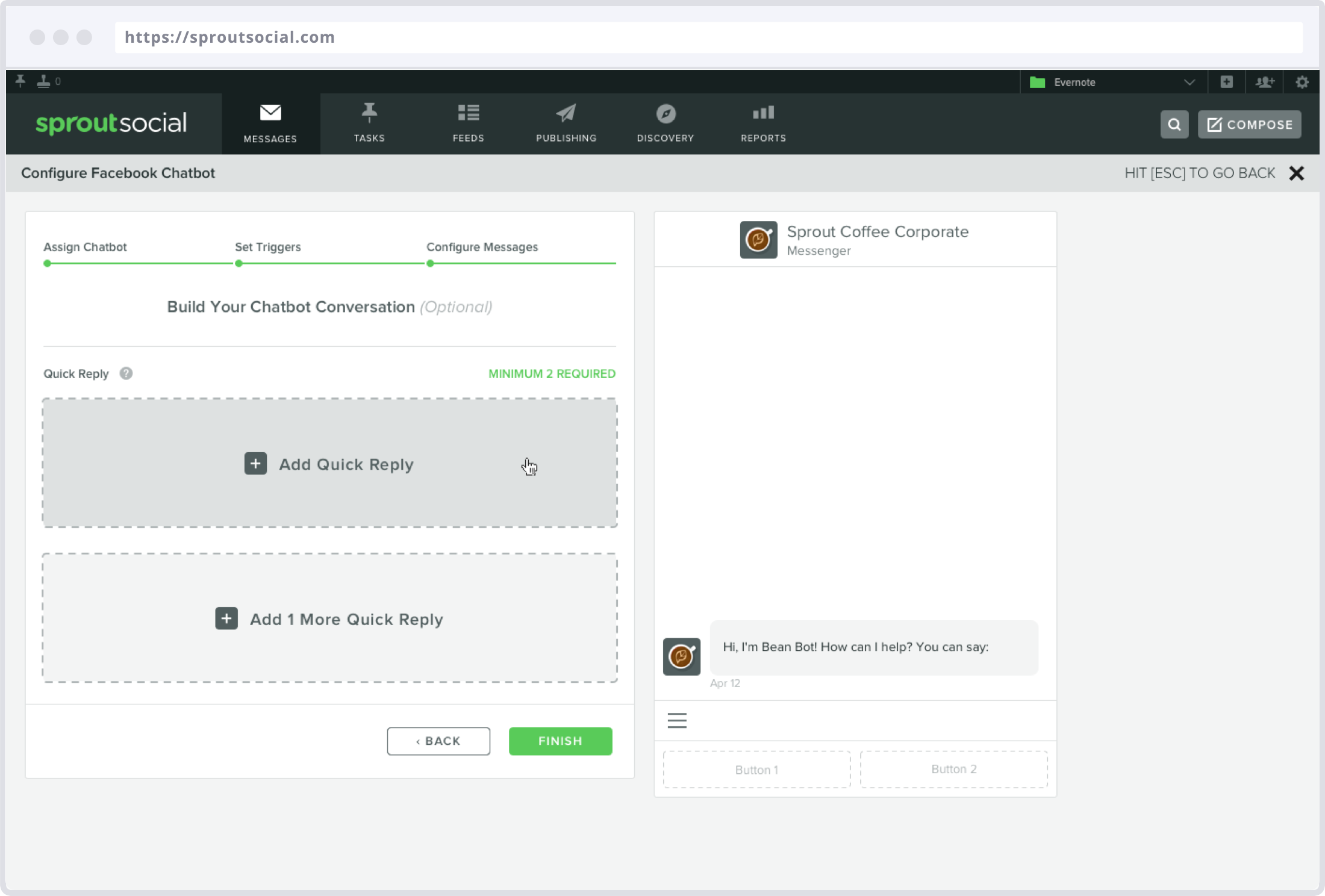This screenshot has height=896, width=1325.
Task: Open the Feeds tab
Action: point(468,124)
